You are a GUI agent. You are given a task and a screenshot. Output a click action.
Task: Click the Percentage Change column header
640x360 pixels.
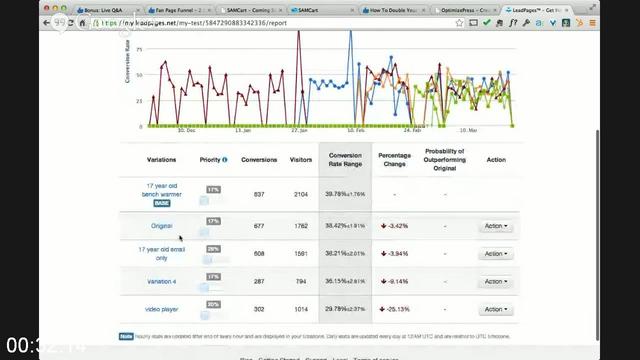tap(394, 160)
